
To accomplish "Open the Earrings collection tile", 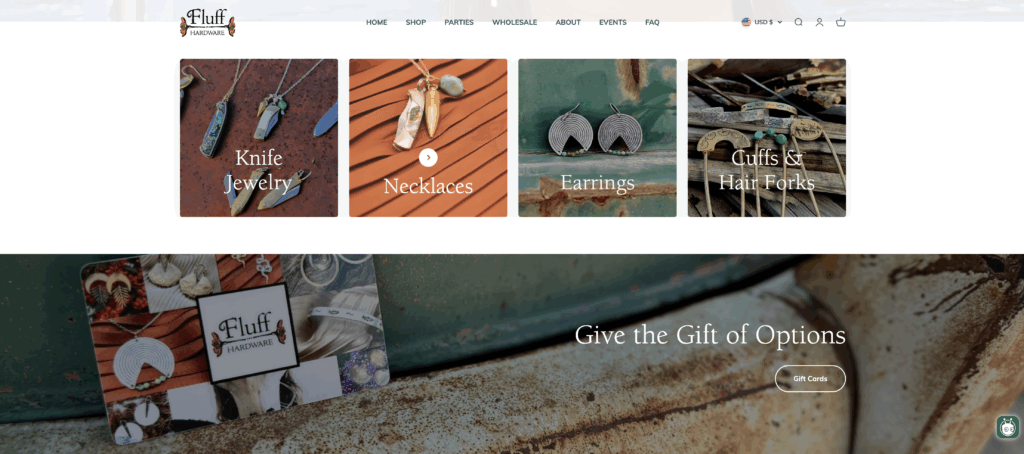I will (598, 138).
